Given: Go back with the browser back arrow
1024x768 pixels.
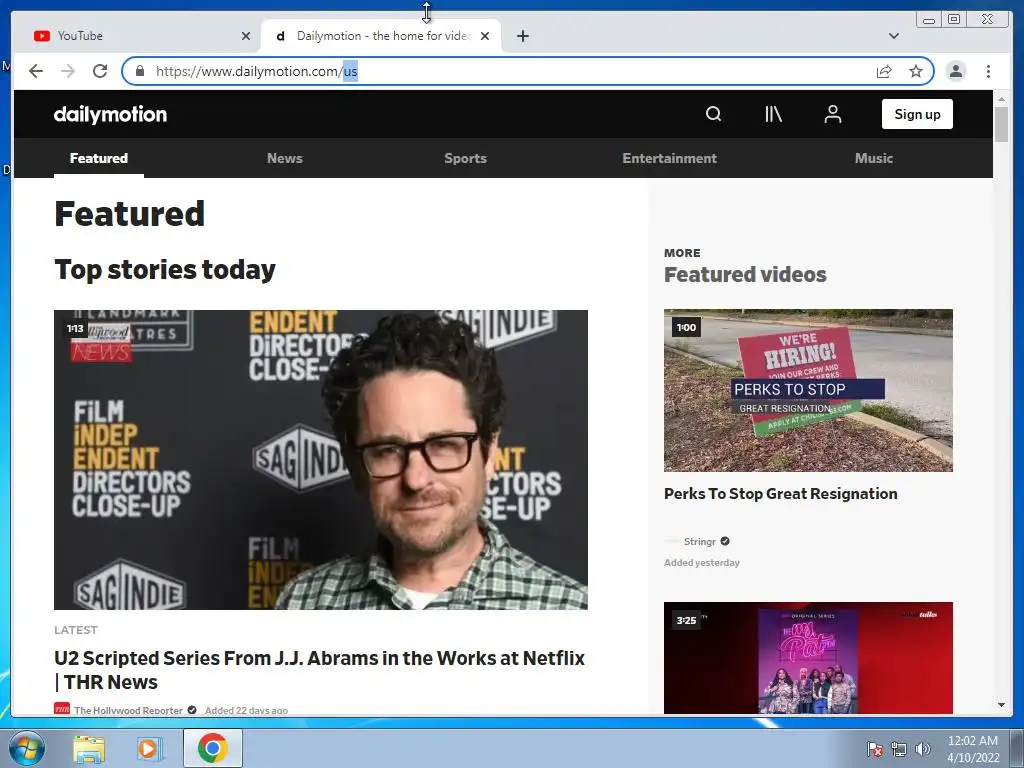Looking at the screenshot, I should pyautogui.click(x=36, y=71).
